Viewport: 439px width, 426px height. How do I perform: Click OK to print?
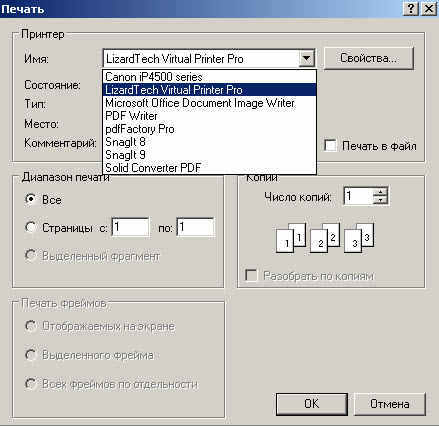[x=312, y=404]
